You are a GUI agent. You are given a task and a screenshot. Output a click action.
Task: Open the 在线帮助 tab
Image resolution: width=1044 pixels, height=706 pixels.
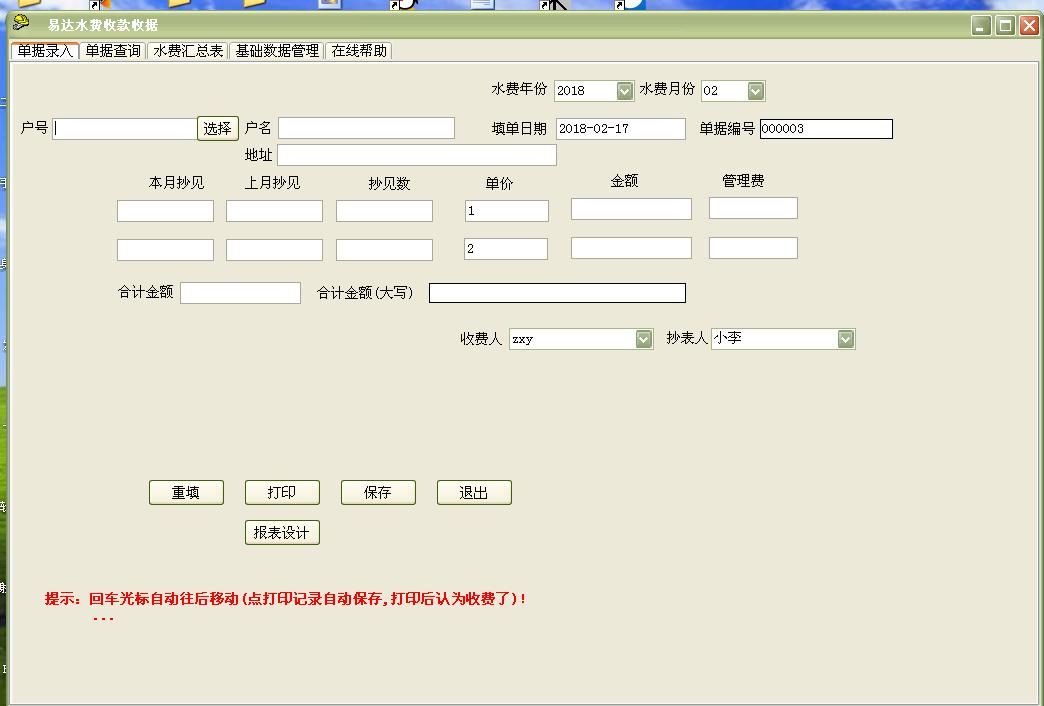coord(359,51)
